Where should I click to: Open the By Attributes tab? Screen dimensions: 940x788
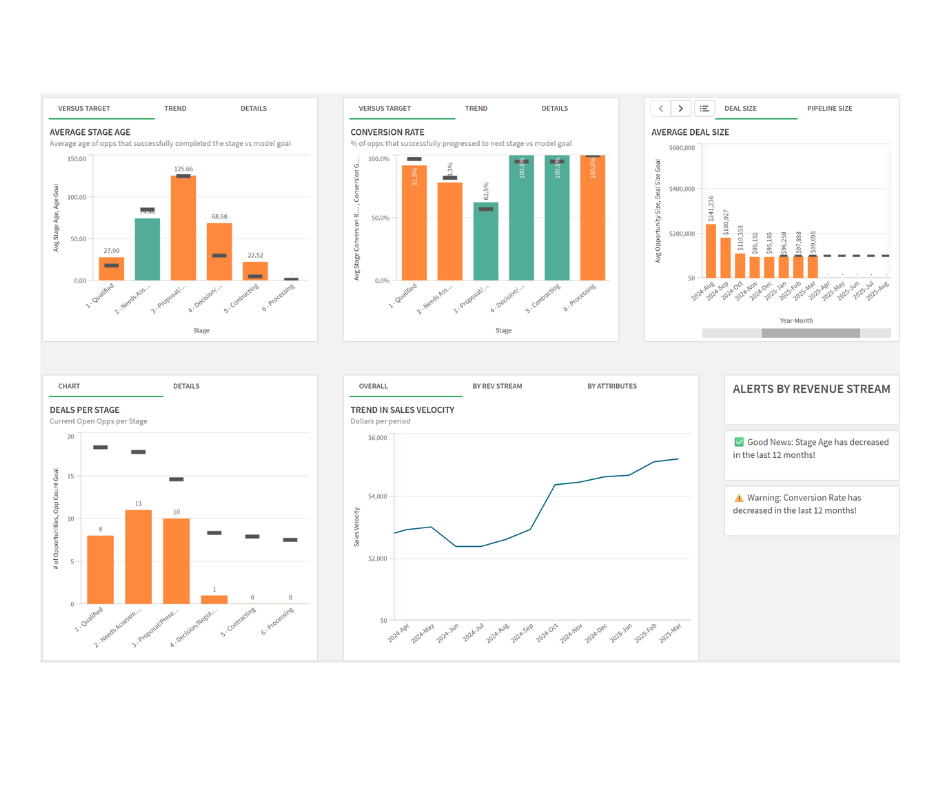611,385
